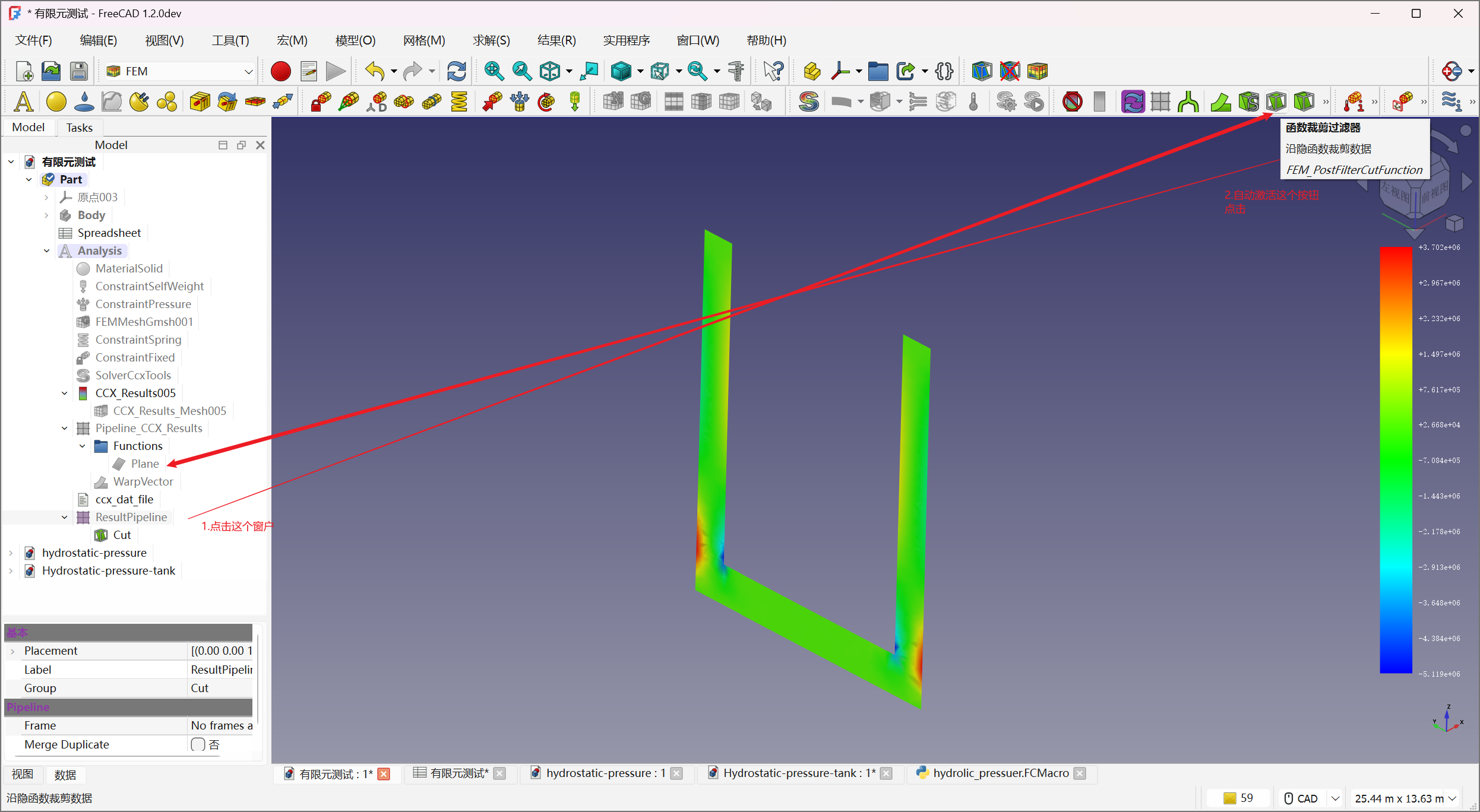Click the purge results icon

1072,101
